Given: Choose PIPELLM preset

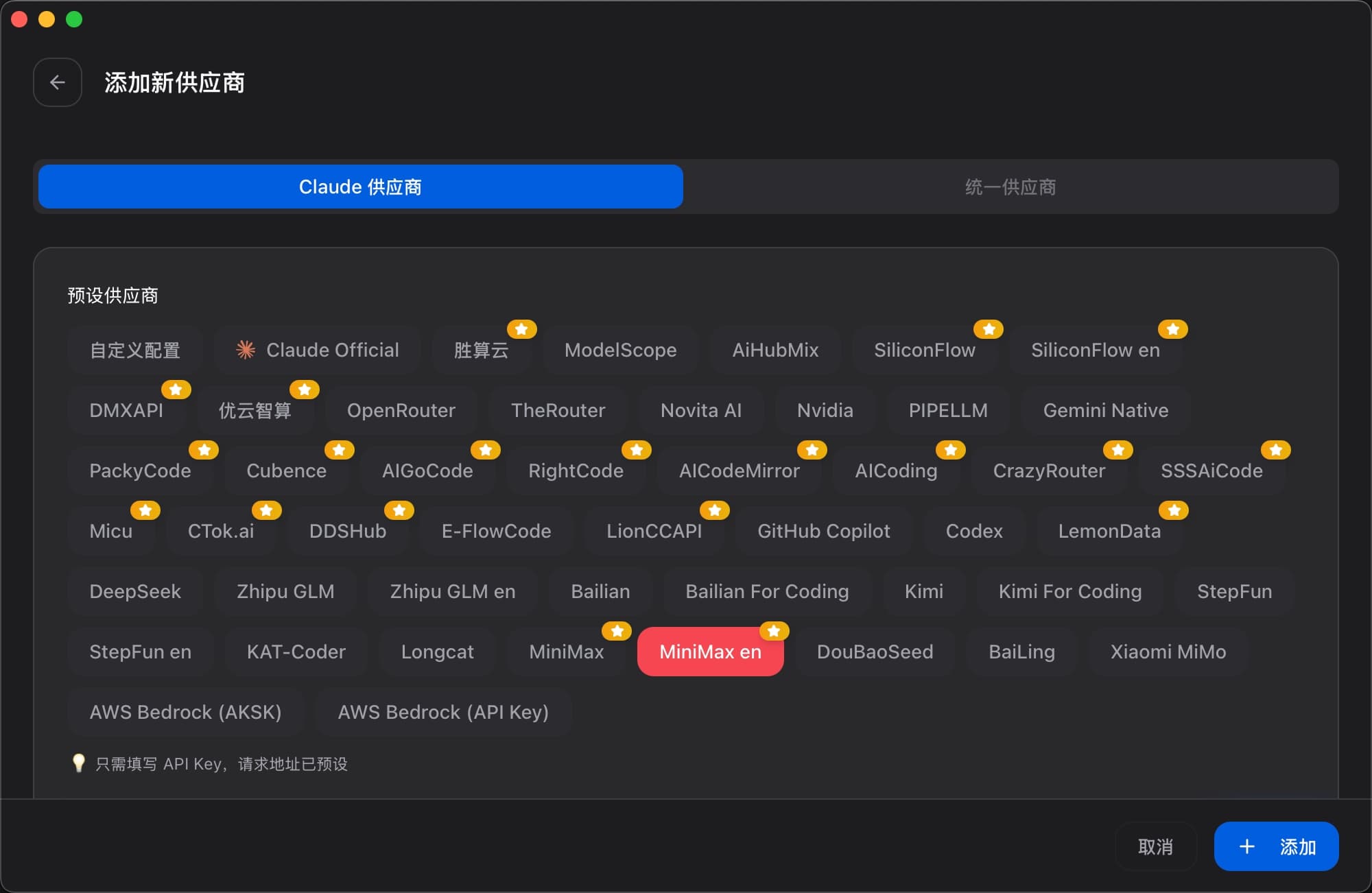Looking at the screenshot, I should click(x=948, y=410).
